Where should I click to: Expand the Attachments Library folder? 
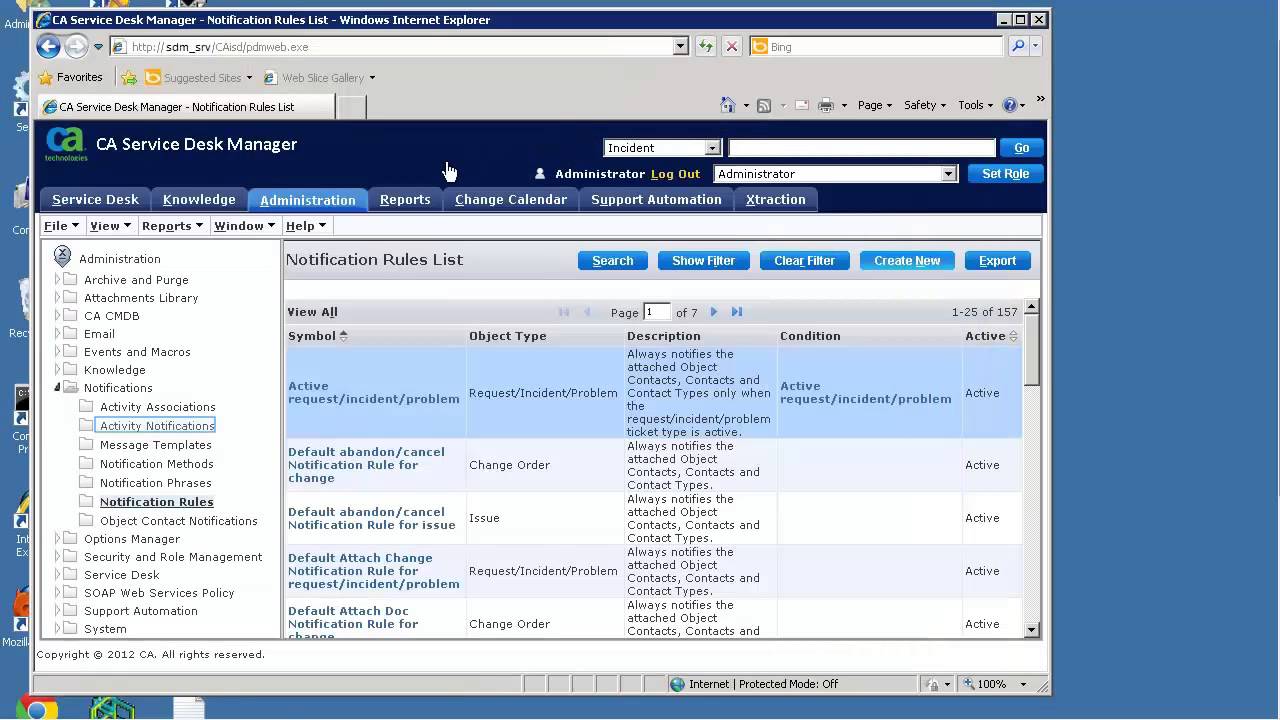point(57,298)
